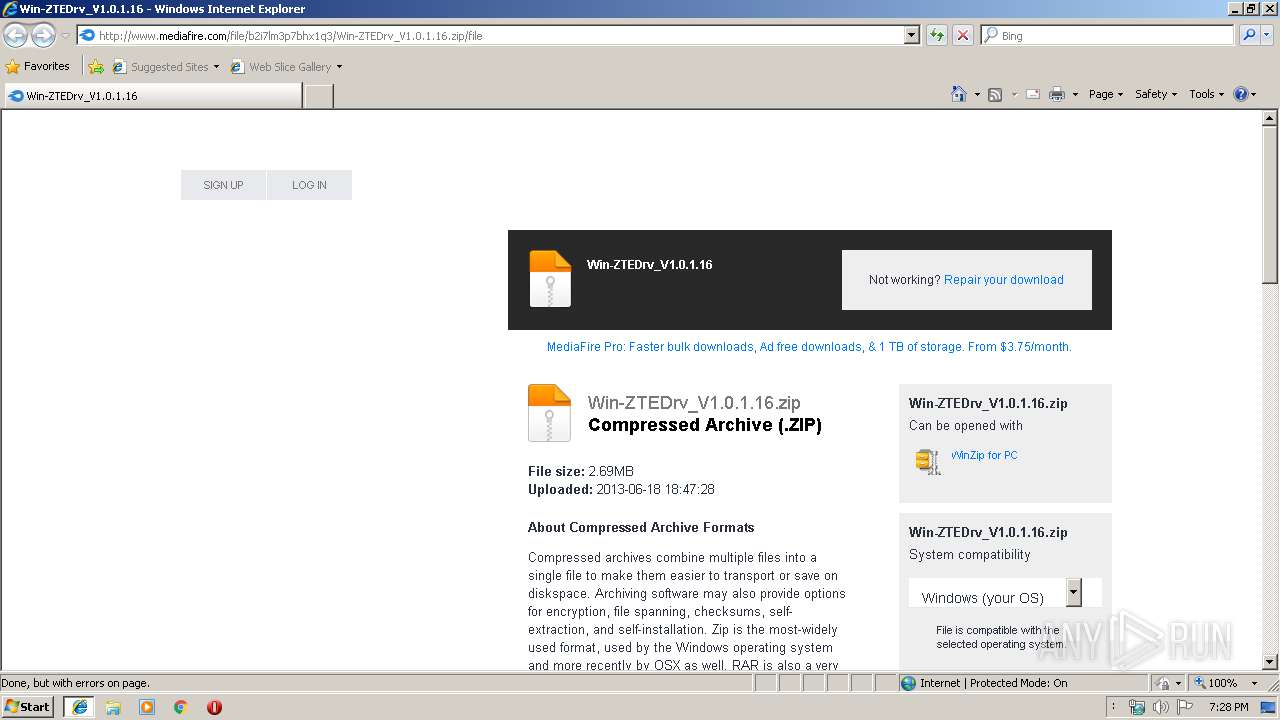
Task: Click the page zoom level 100% button
Action: click(x=1216, y=683)
